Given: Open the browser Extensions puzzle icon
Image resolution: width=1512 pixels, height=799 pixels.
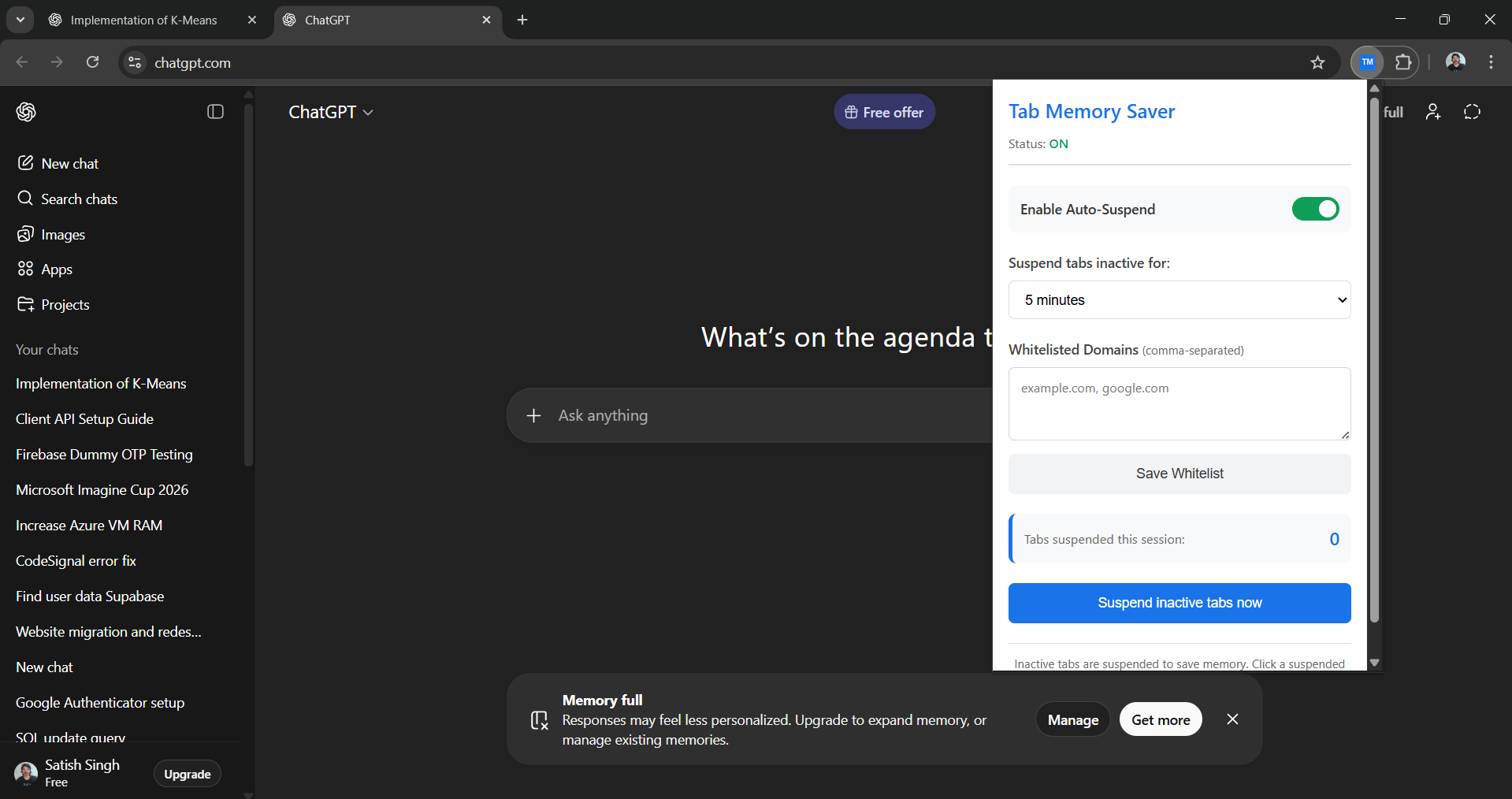Looking at the screenshot, I should (1403, 62).
